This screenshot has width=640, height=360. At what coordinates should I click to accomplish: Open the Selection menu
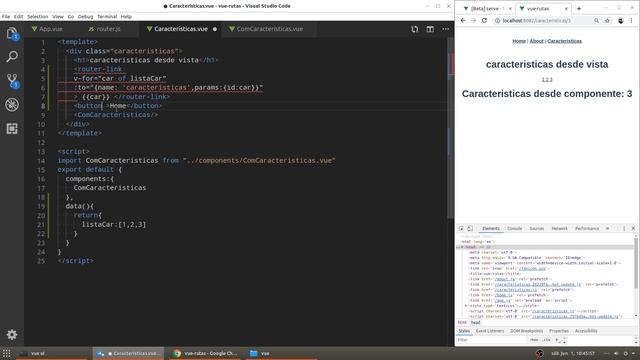coord(38,17)
